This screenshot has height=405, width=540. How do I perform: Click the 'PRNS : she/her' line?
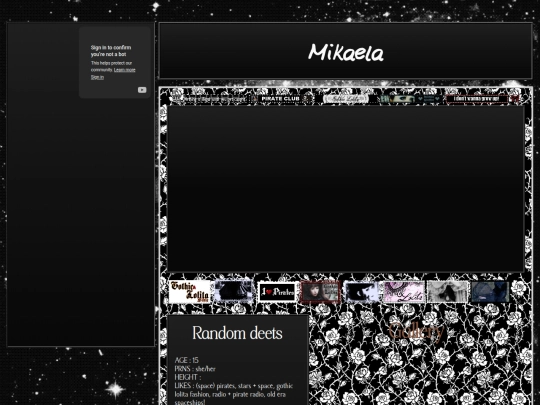tap(195, 369)
